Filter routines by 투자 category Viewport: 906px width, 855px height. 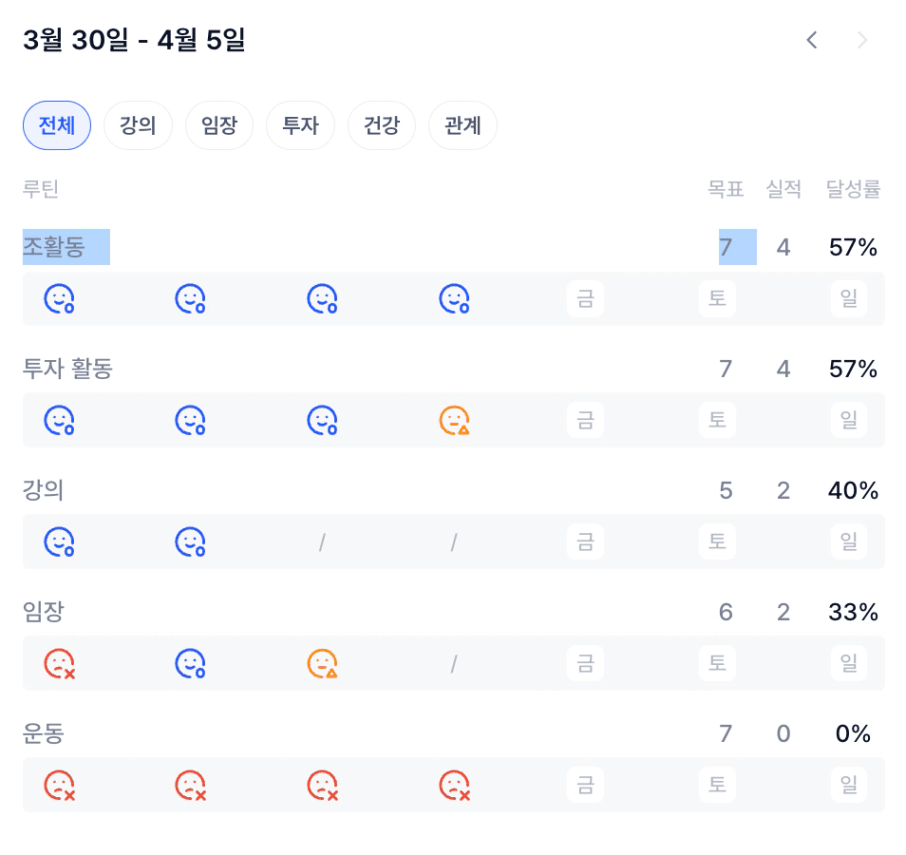point(300,125)
